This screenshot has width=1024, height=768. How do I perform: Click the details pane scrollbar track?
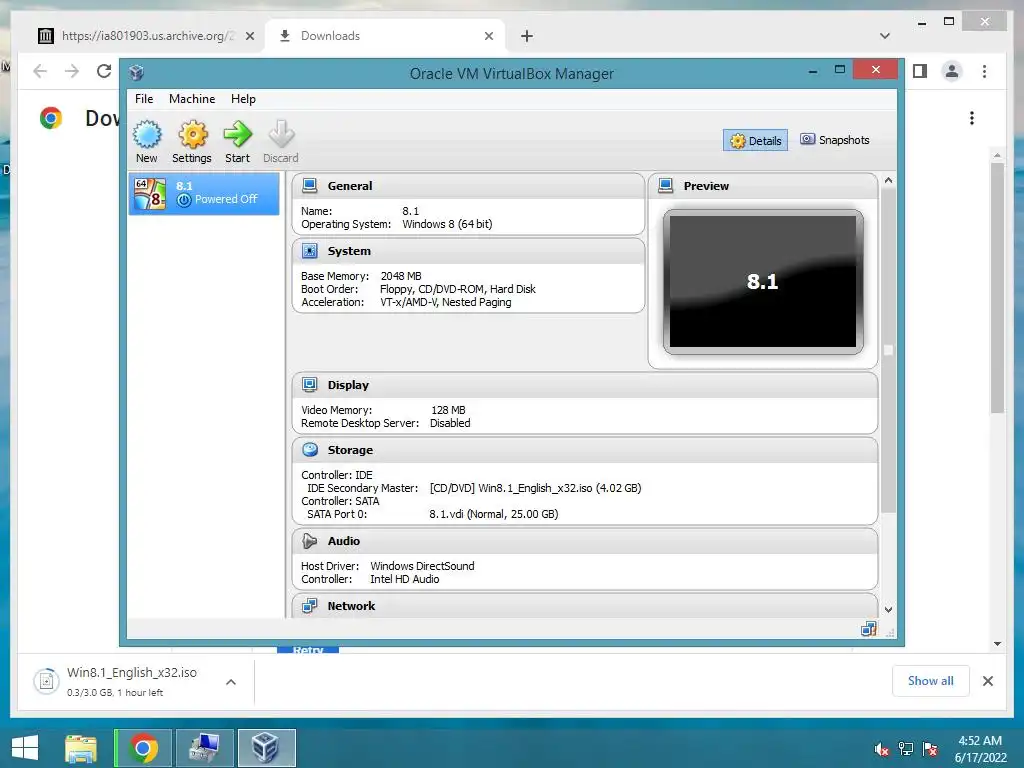(x=888, y=558)
